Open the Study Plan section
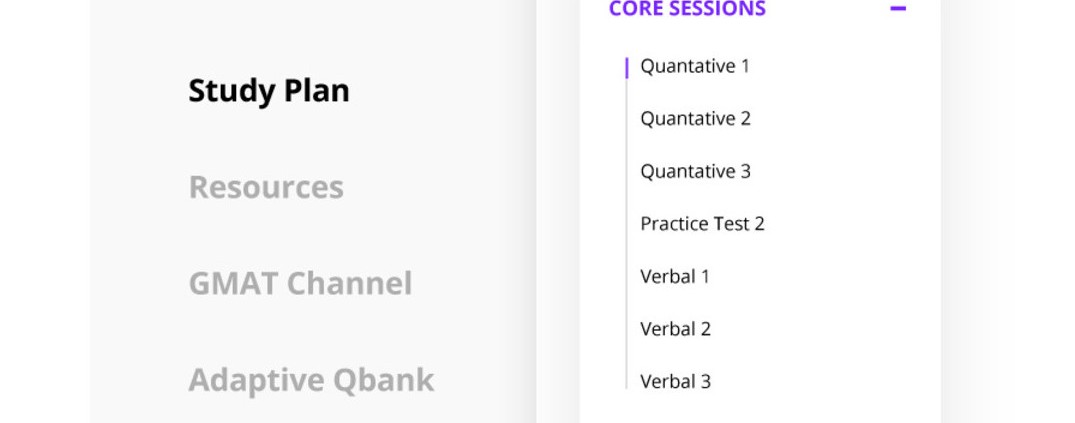Image resolution: width=1075 pixels, height=423 pixels. pyautogui.click(x=269, y=91)
